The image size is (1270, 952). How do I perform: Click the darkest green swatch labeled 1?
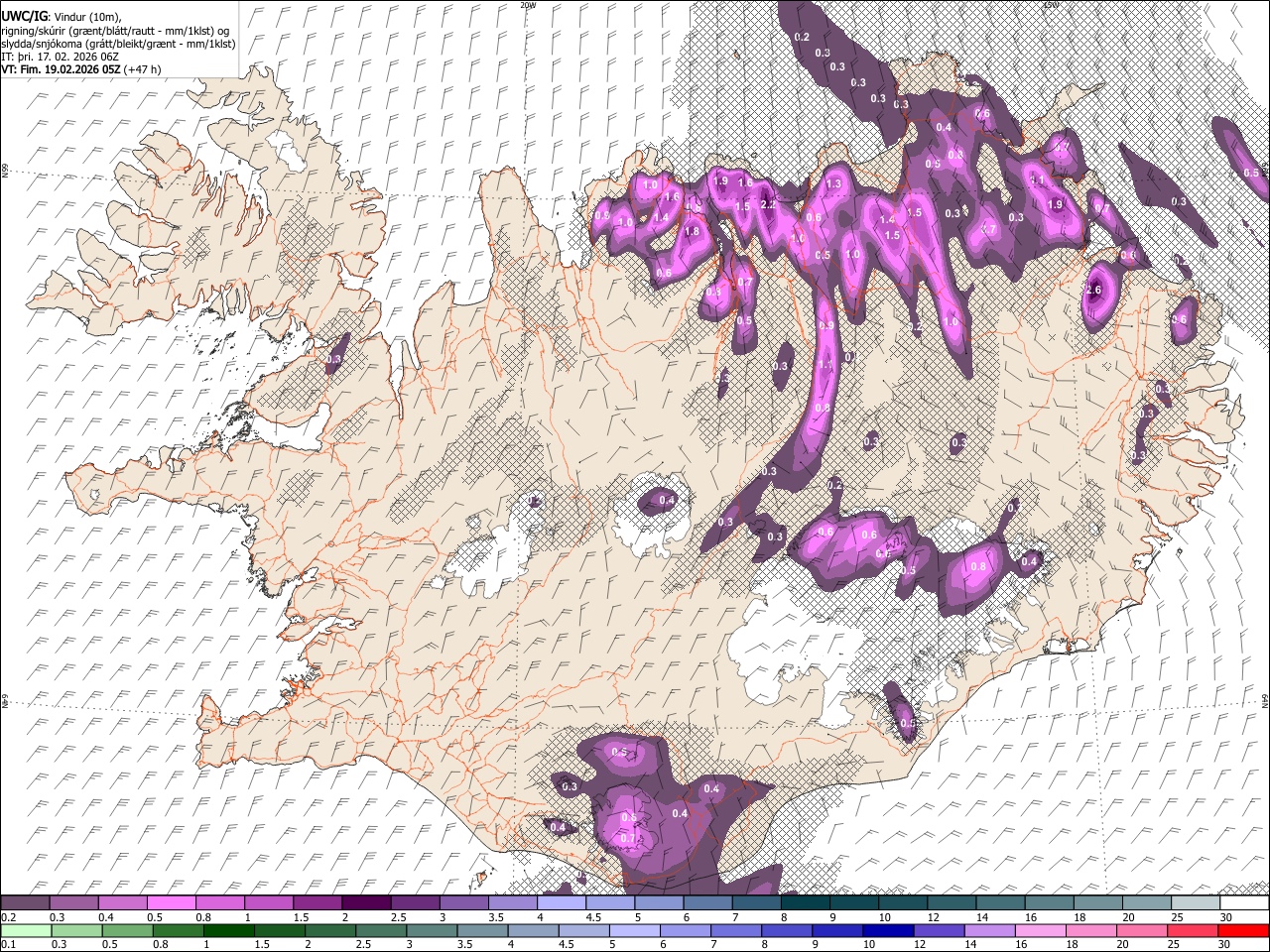229,931
